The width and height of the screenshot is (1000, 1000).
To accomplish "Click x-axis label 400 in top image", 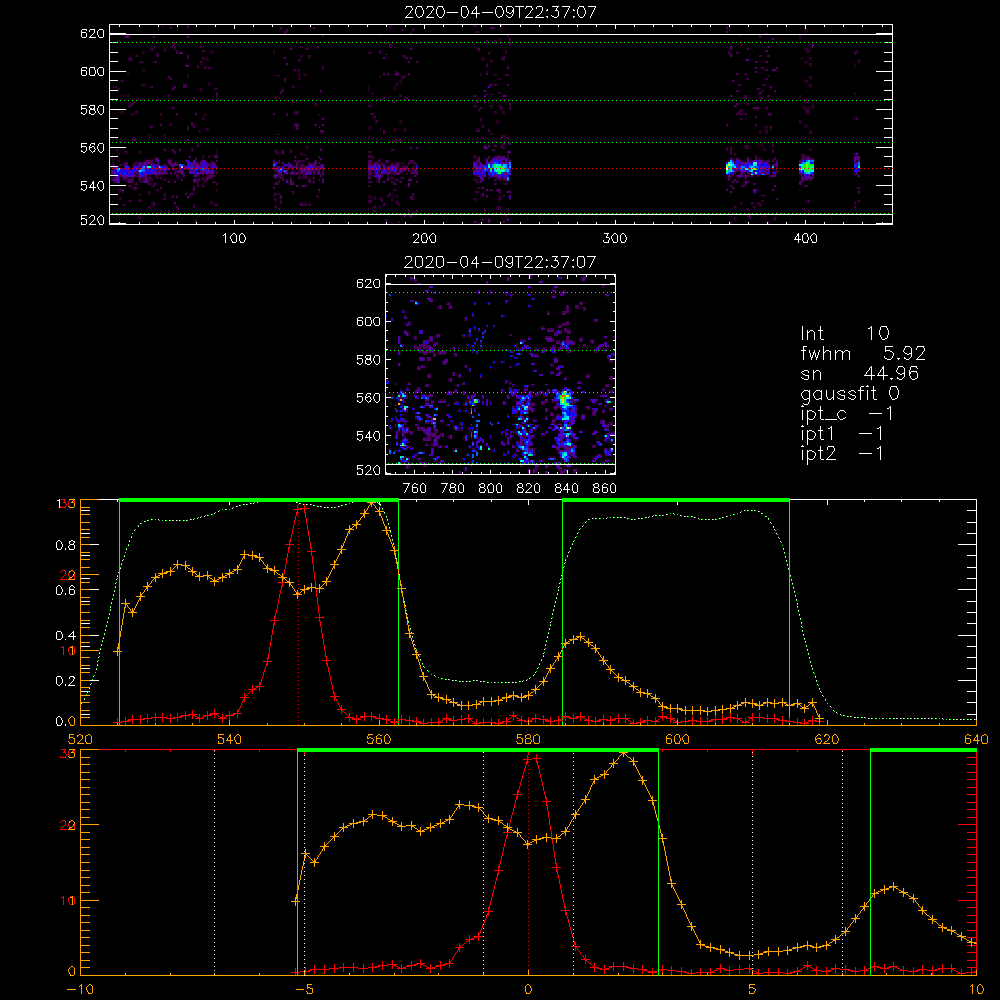I will click(805, 239).
